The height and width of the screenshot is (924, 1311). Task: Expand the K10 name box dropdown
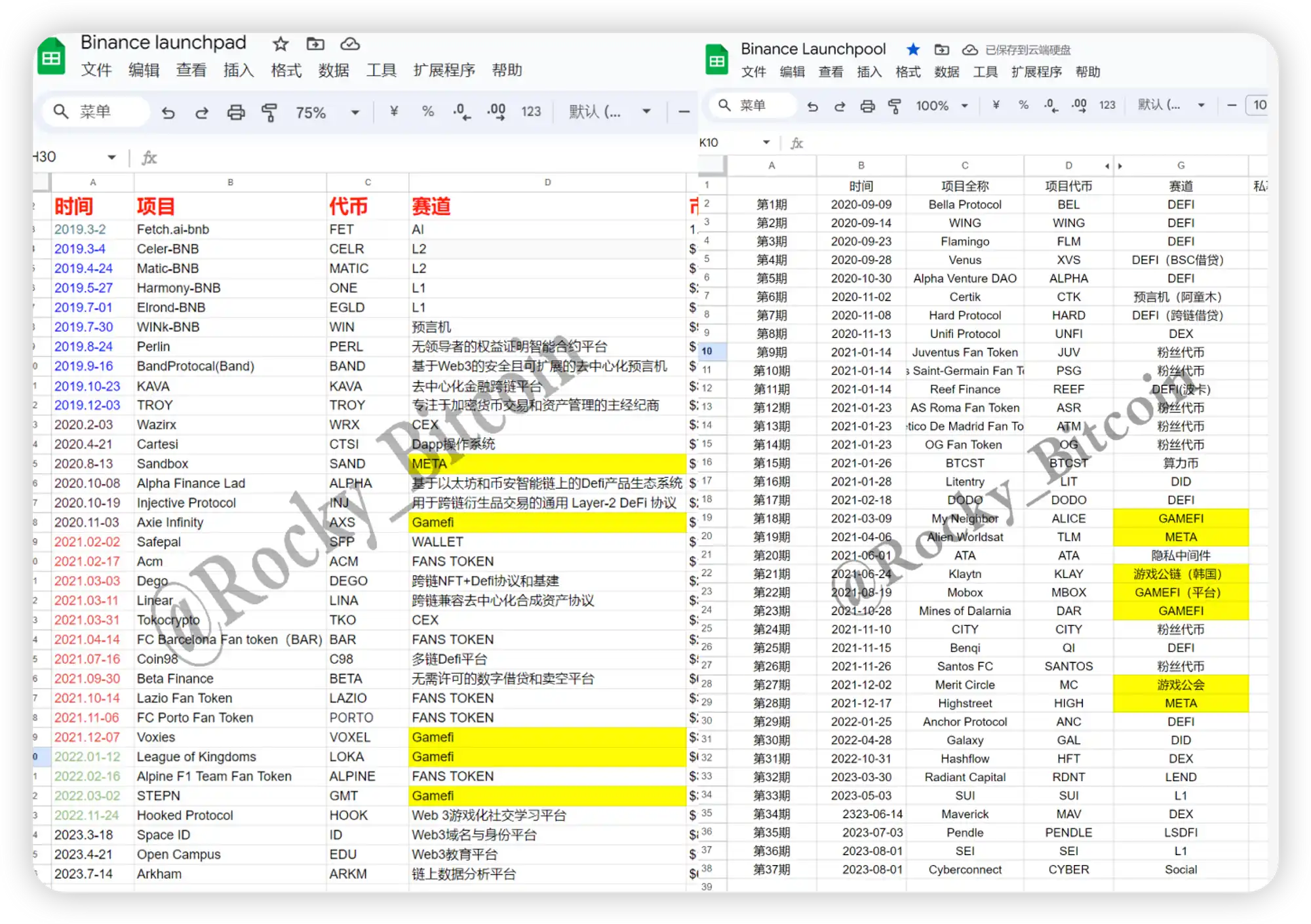pos(766,142)
